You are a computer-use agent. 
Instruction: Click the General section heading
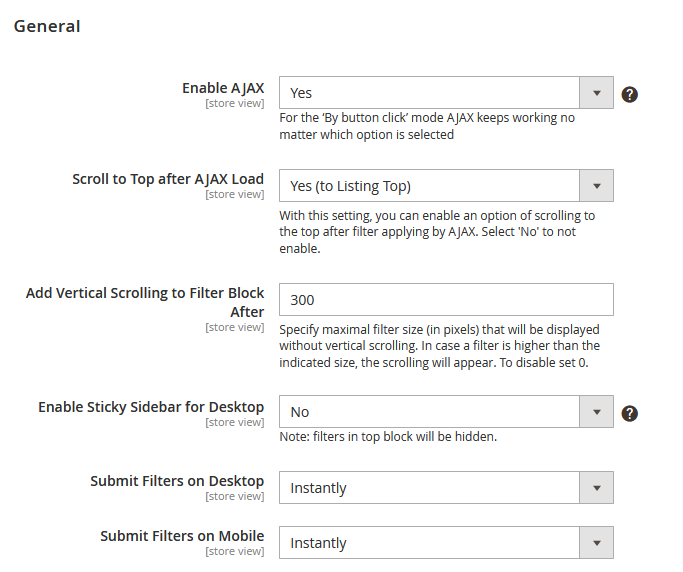(x=47, y=26)
